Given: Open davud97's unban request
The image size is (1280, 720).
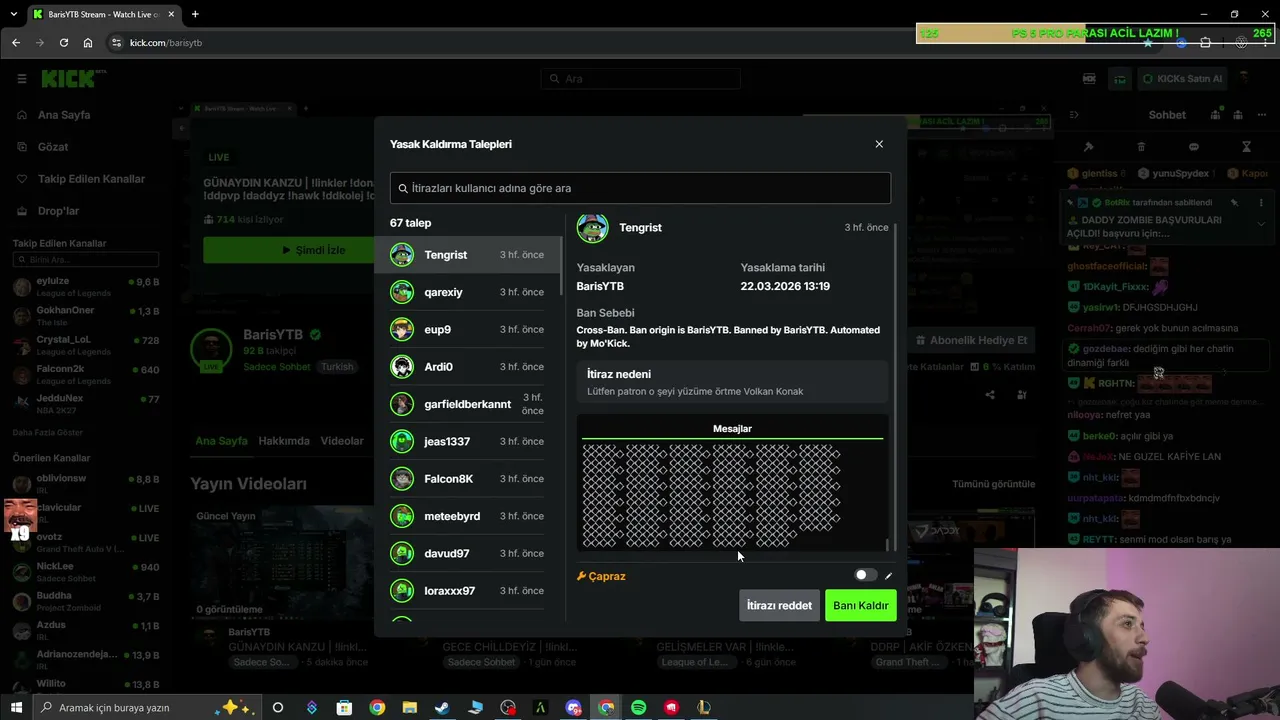Looking at the screenshot, I should click(x=468, y=553).
